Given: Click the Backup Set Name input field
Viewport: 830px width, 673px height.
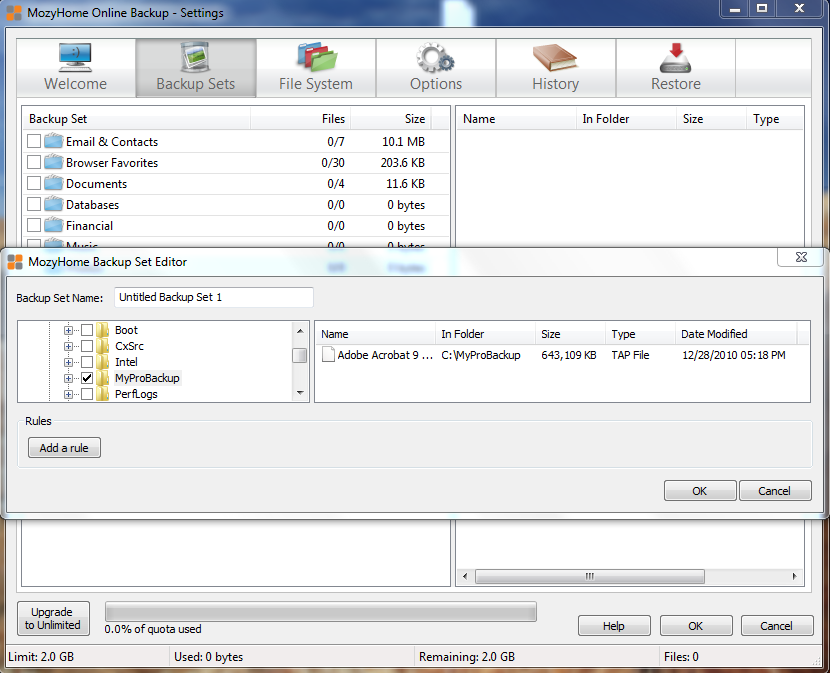Looking at the screenshot, I should tap(214, 297).
